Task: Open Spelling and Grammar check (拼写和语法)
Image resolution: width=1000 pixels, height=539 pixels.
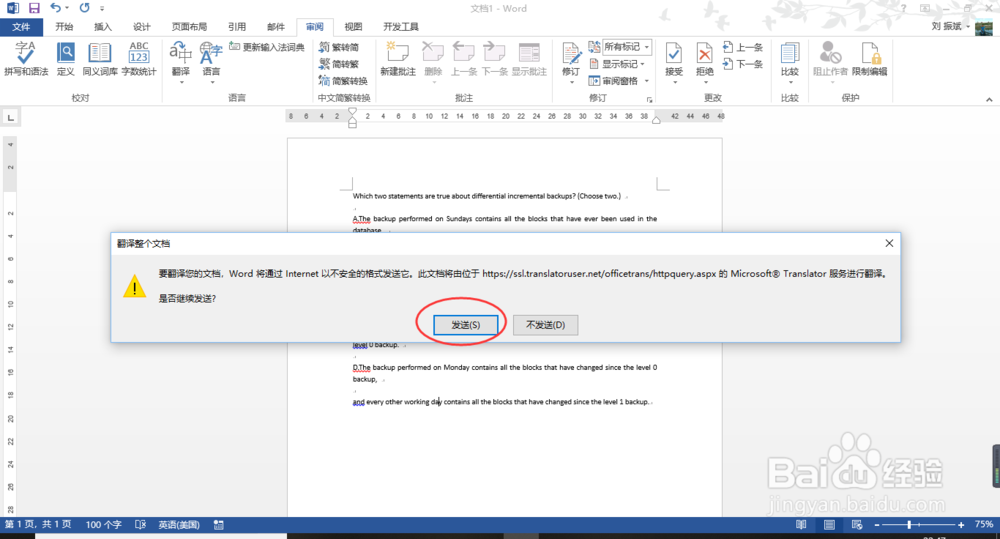Action: pos(26,59)
